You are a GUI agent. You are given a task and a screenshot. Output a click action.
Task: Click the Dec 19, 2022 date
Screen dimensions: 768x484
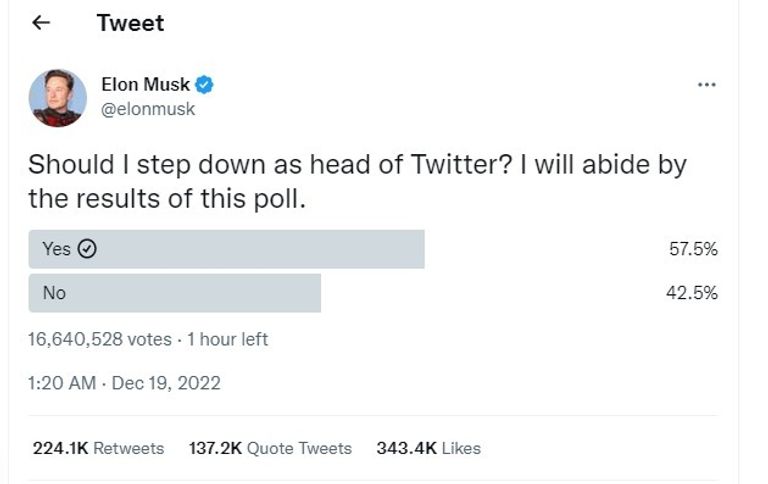pyautogui.click(x=166, y=382)
